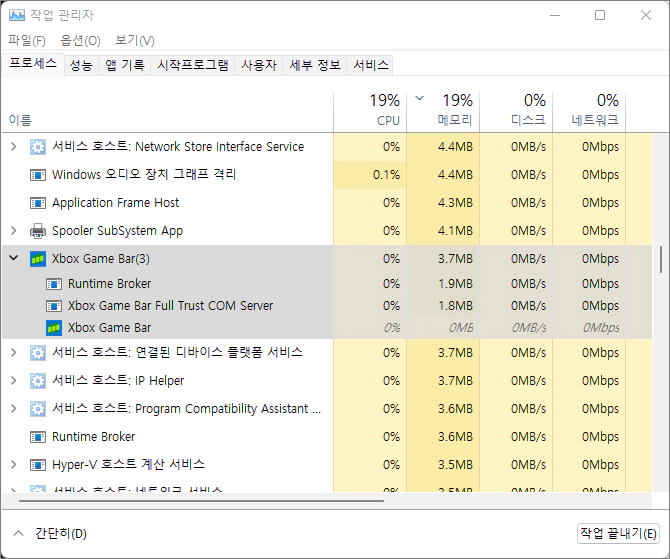Expand Network Store Interface Service host
This screenshot has height=559, width=670.
click(x=14, y=147)
